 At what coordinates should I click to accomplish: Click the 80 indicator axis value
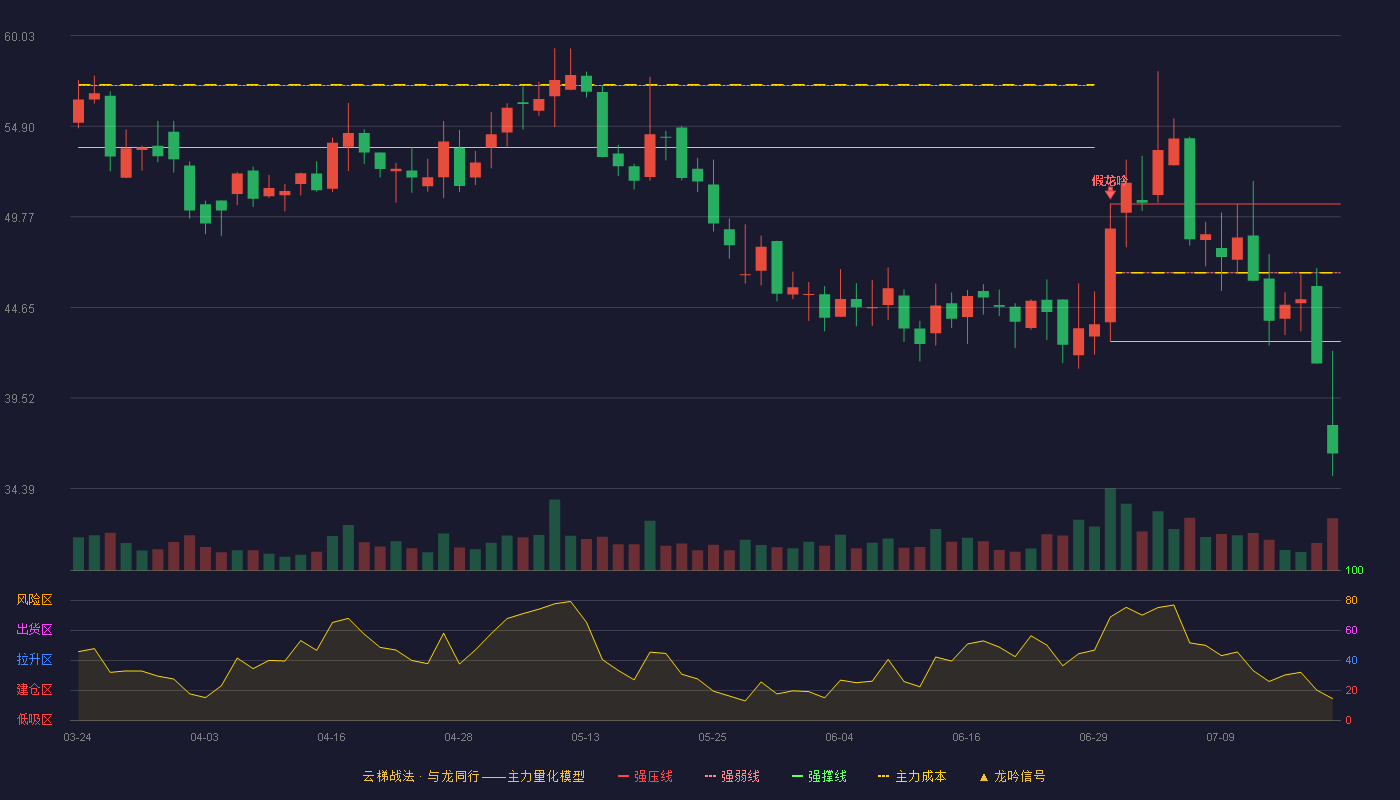coord(1351,600)
